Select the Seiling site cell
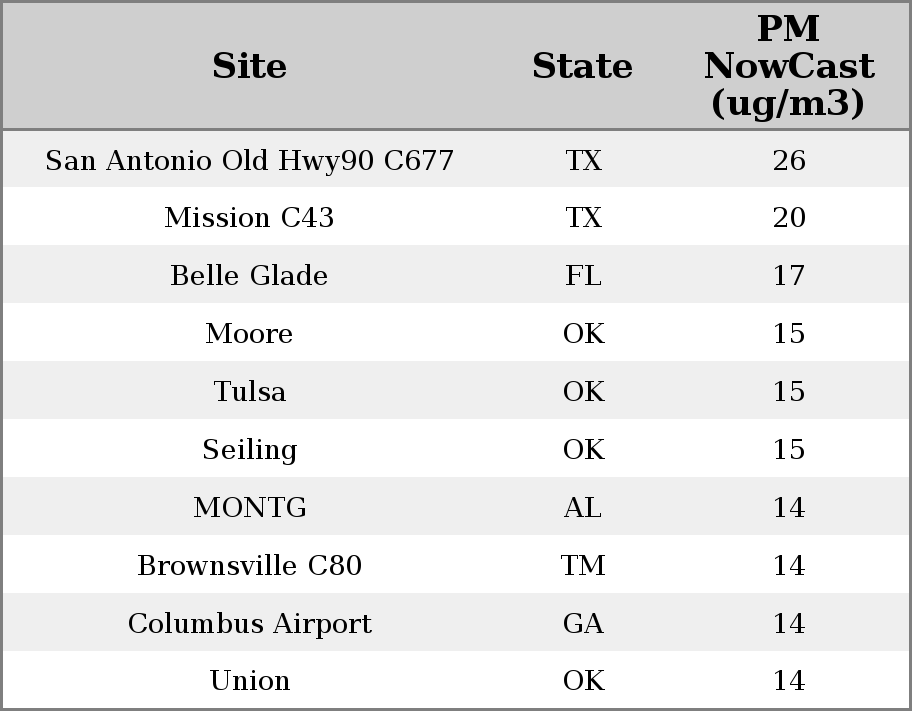 (x=249, y=449)
